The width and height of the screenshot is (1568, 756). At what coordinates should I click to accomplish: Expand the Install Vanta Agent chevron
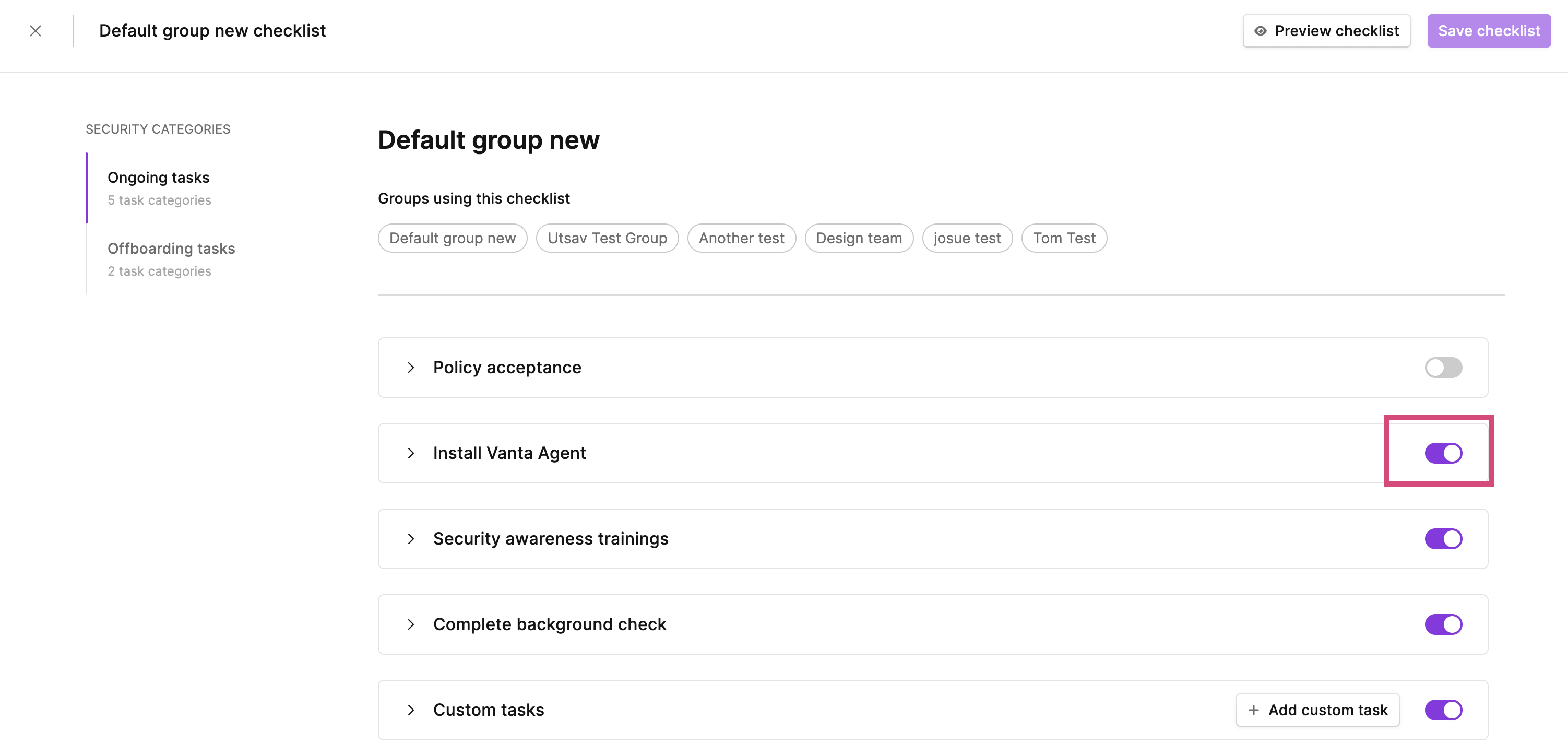pyautogui.click(x=411, y=454)
